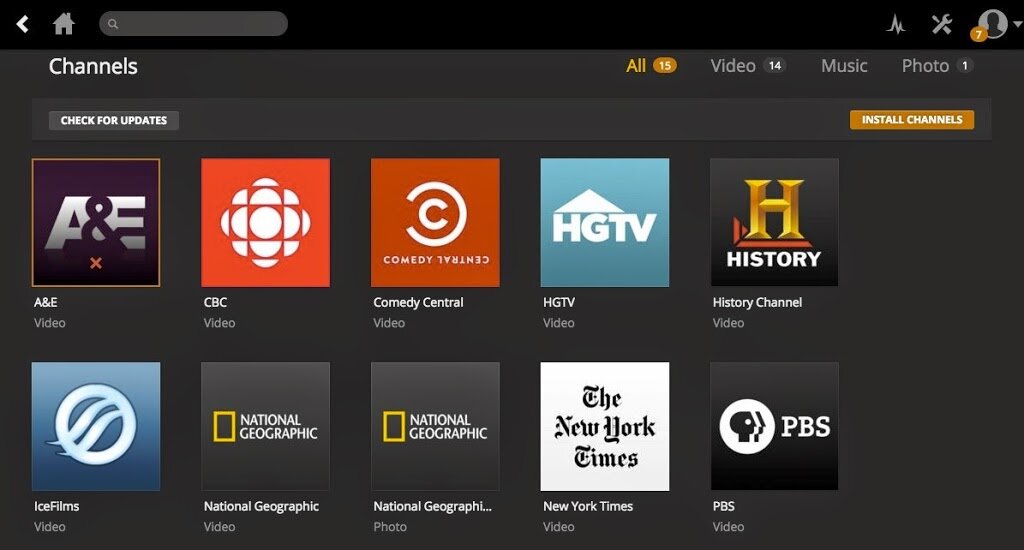Click the Video label under A&E

tap(50, 323)
